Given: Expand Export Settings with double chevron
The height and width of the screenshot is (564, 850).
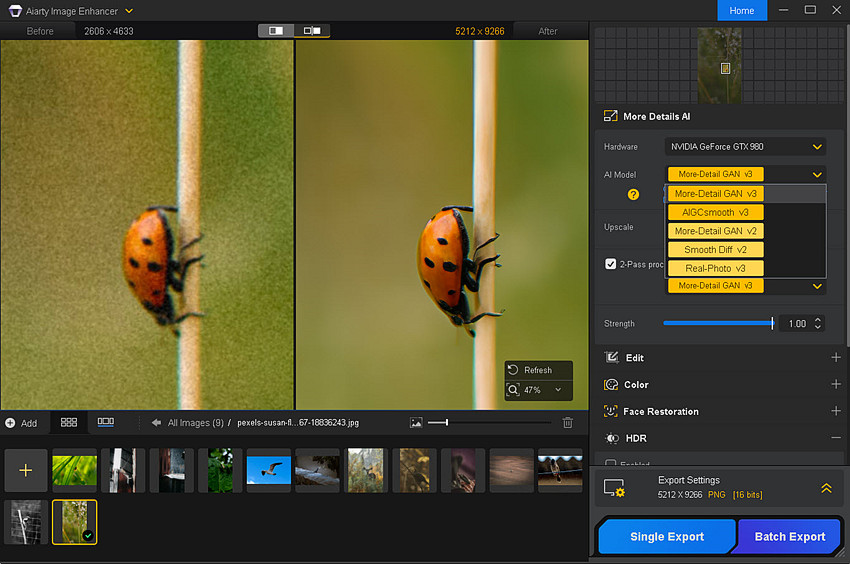Looking at the screenshot, I should coord(826,488).
